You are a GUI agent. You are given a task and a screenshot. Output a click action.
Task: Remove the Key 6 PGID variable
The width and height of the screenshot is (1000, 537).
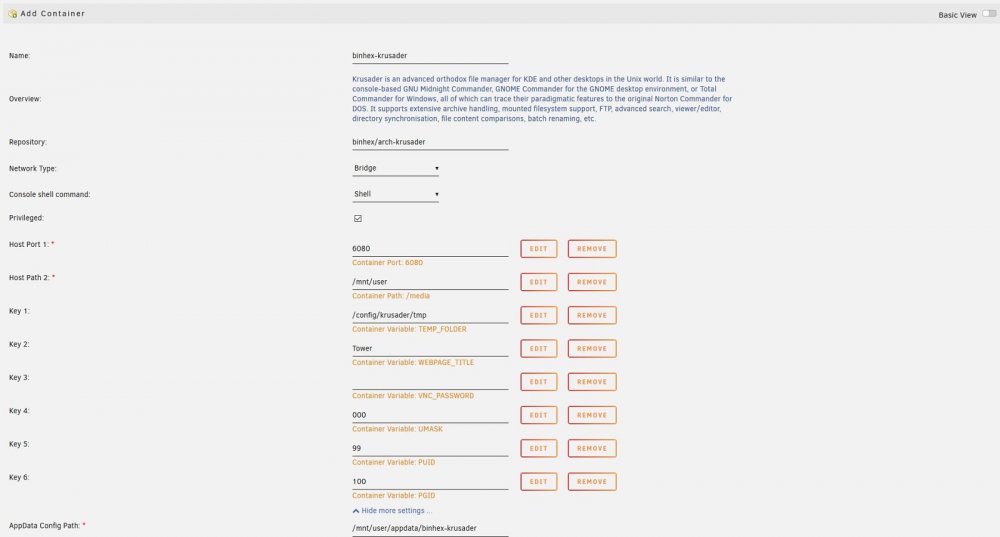pos(592,482)
